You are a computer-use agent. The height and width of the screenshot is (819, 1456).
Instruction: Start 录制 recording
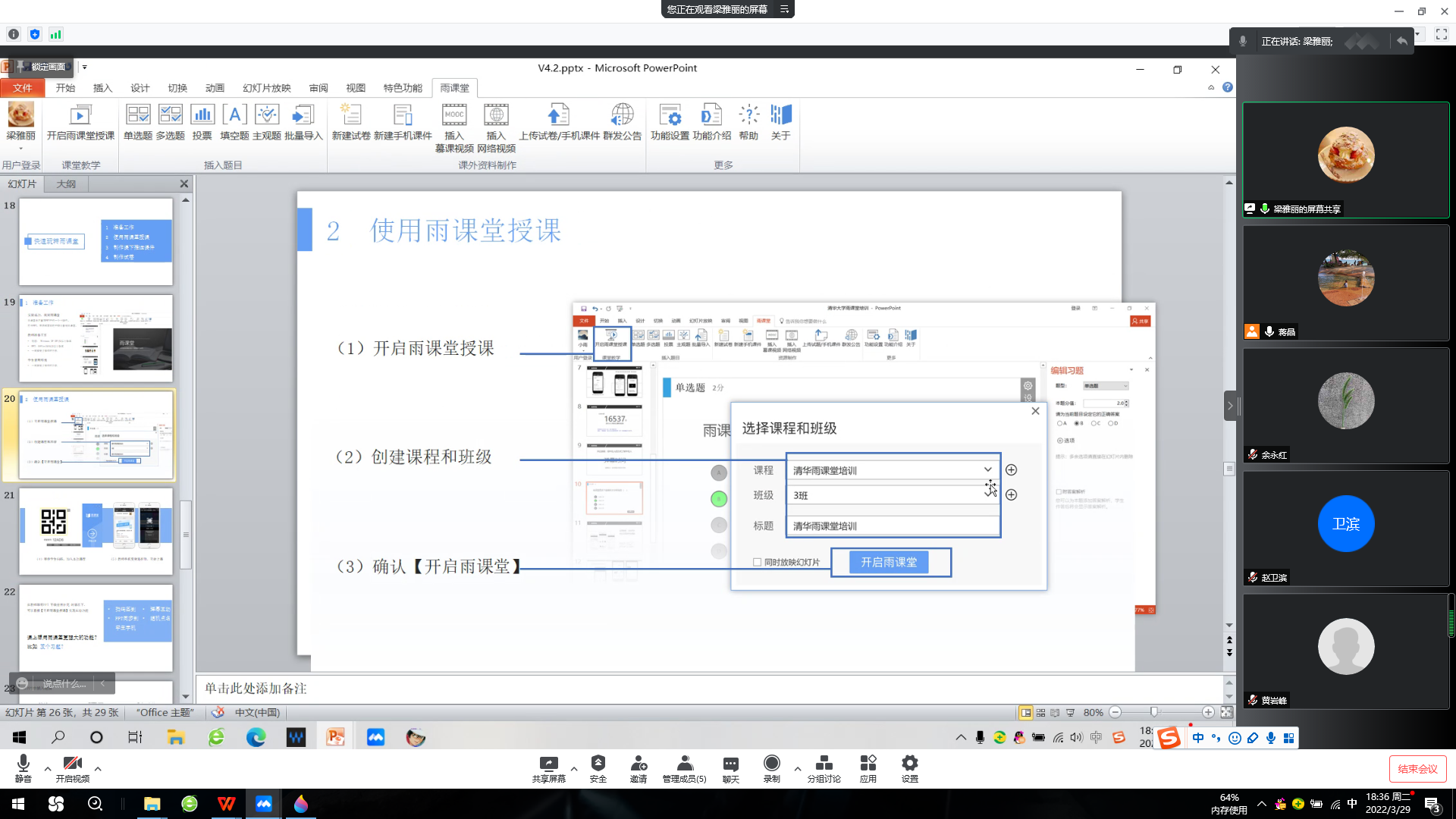[771, 769]
